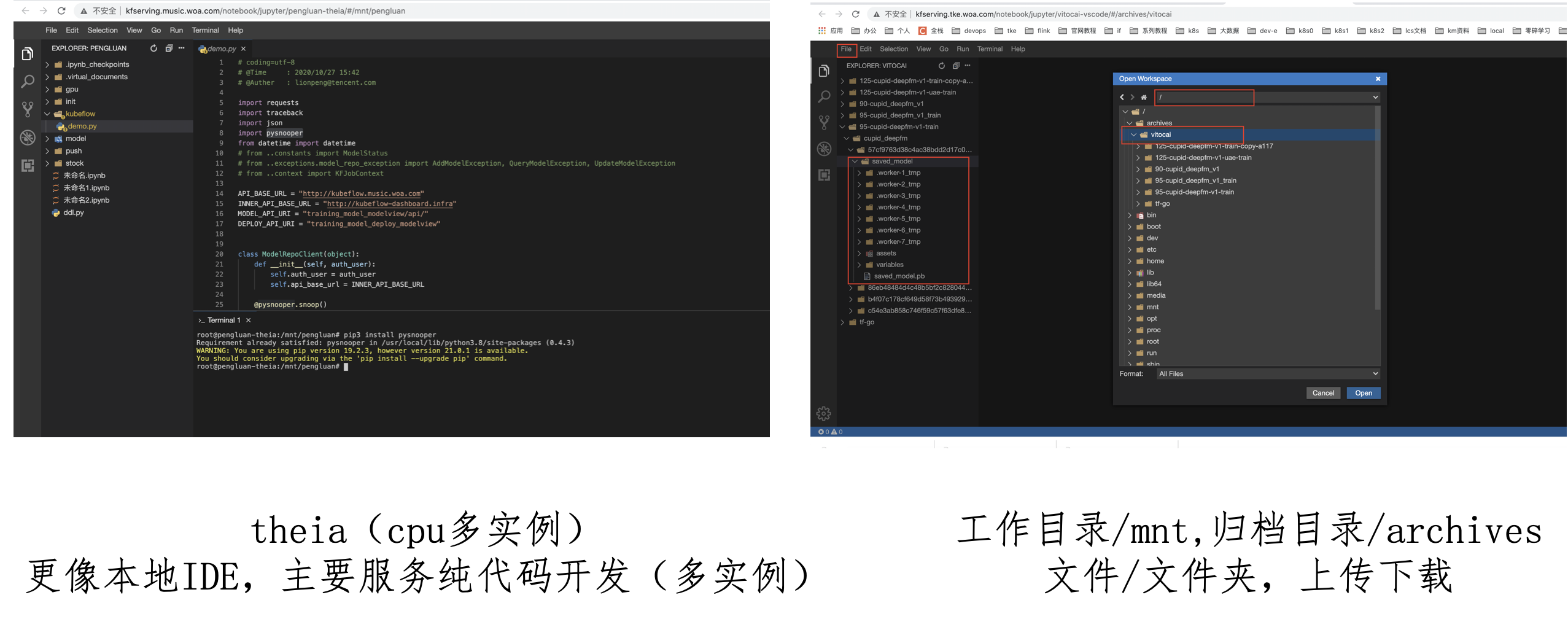Open Explorer view in left Theia window
The width and height of the screenshot is (1568, 619).
[27, 55]
